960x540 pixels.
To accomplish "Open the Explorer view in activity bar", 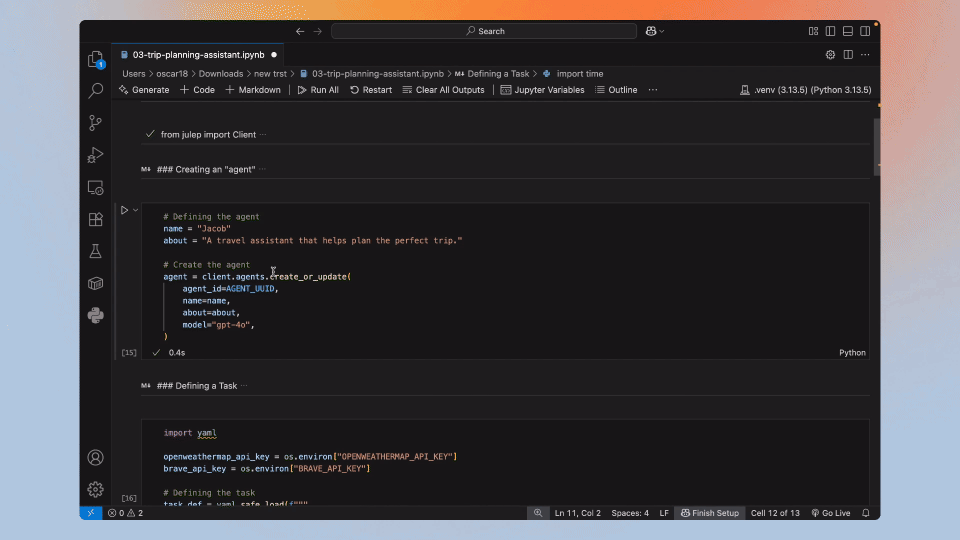I will point(96,59).
